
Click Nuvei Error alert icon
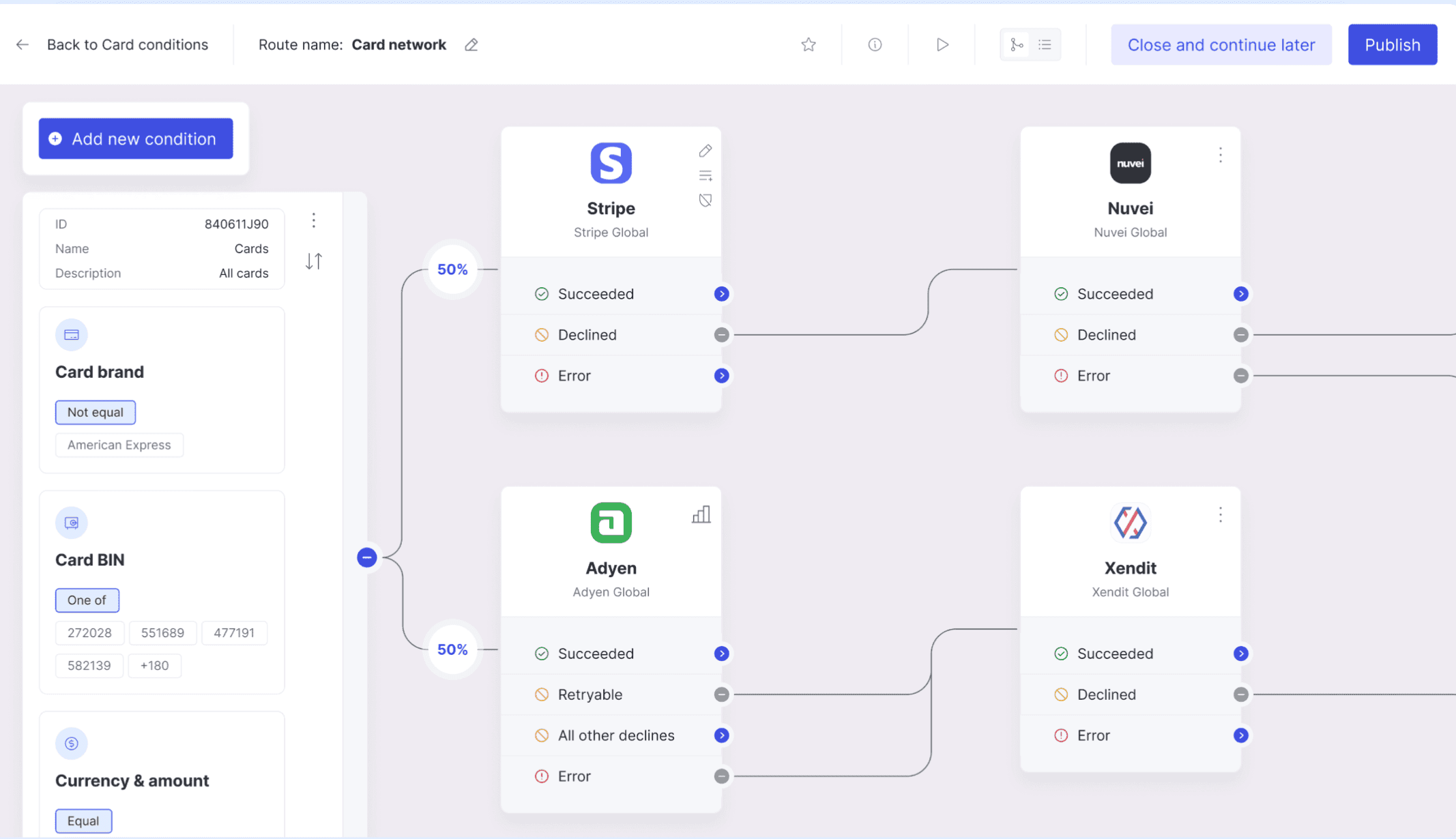tap(1061, 376)
